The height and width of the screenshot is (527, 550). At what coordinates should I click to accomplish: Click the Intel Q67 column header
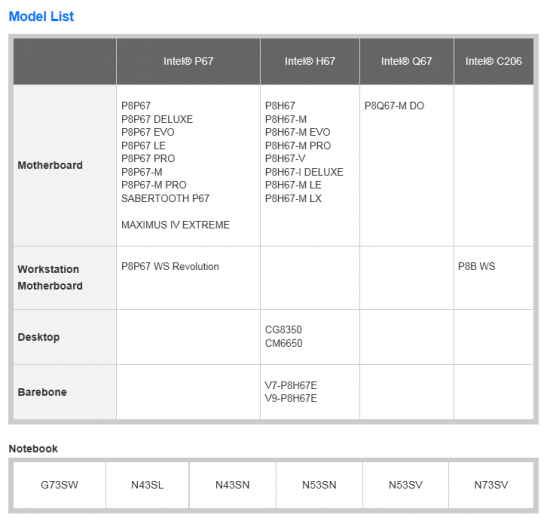point(406,61)
